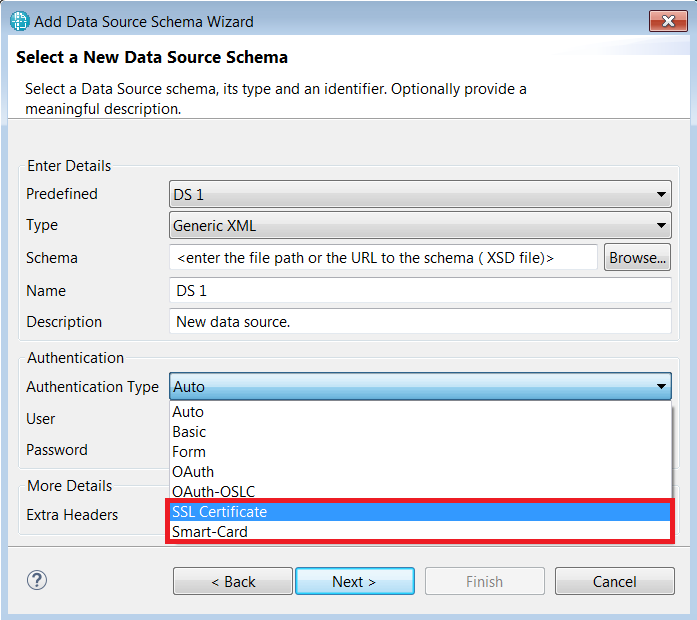Image resolution: width=697 pixels, height=620 pixels.
Task: Select the OAuth-OSLC list entry
Action: (x=420, y=492)
